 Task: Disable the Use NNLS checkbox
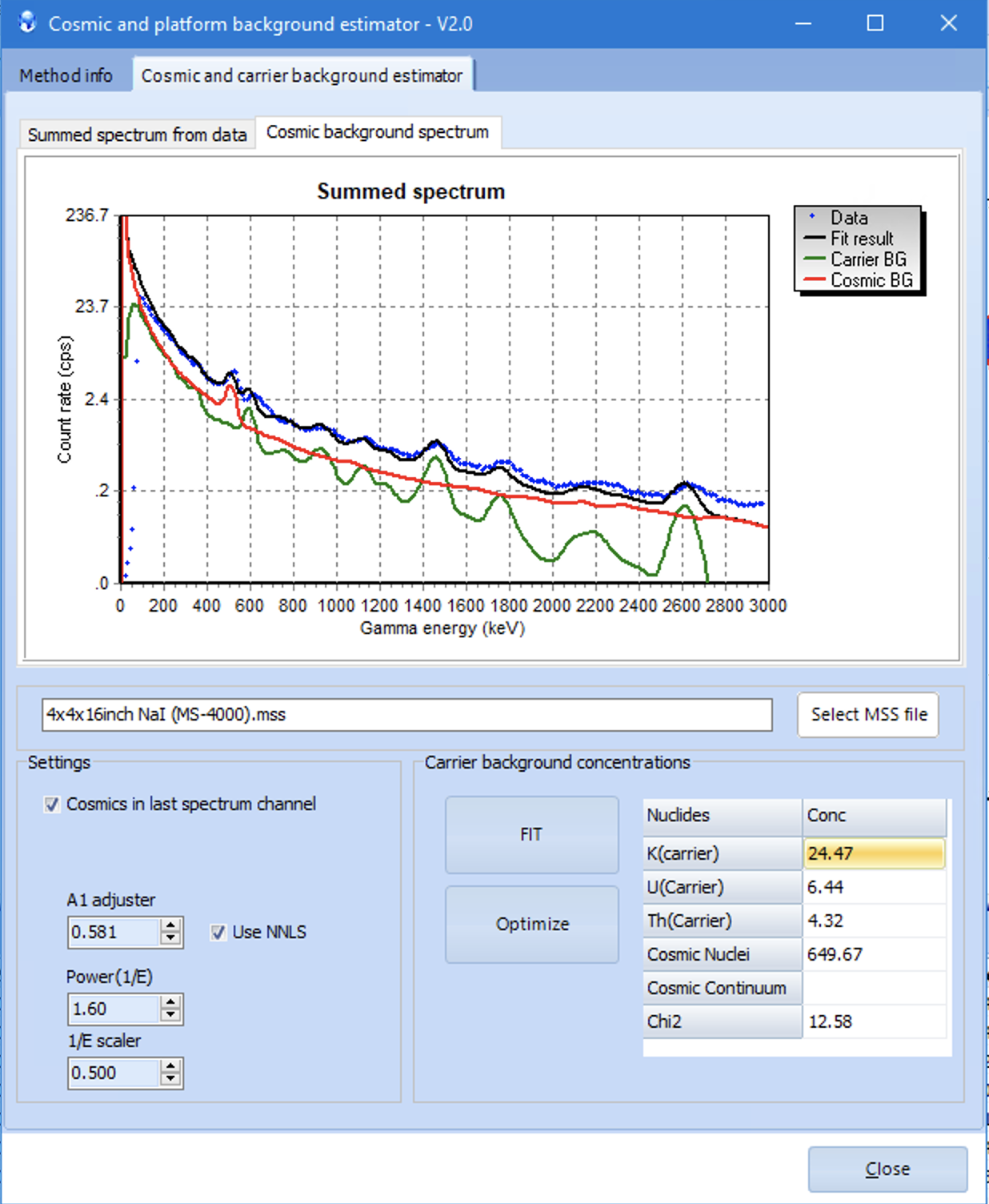click(218, 933)
